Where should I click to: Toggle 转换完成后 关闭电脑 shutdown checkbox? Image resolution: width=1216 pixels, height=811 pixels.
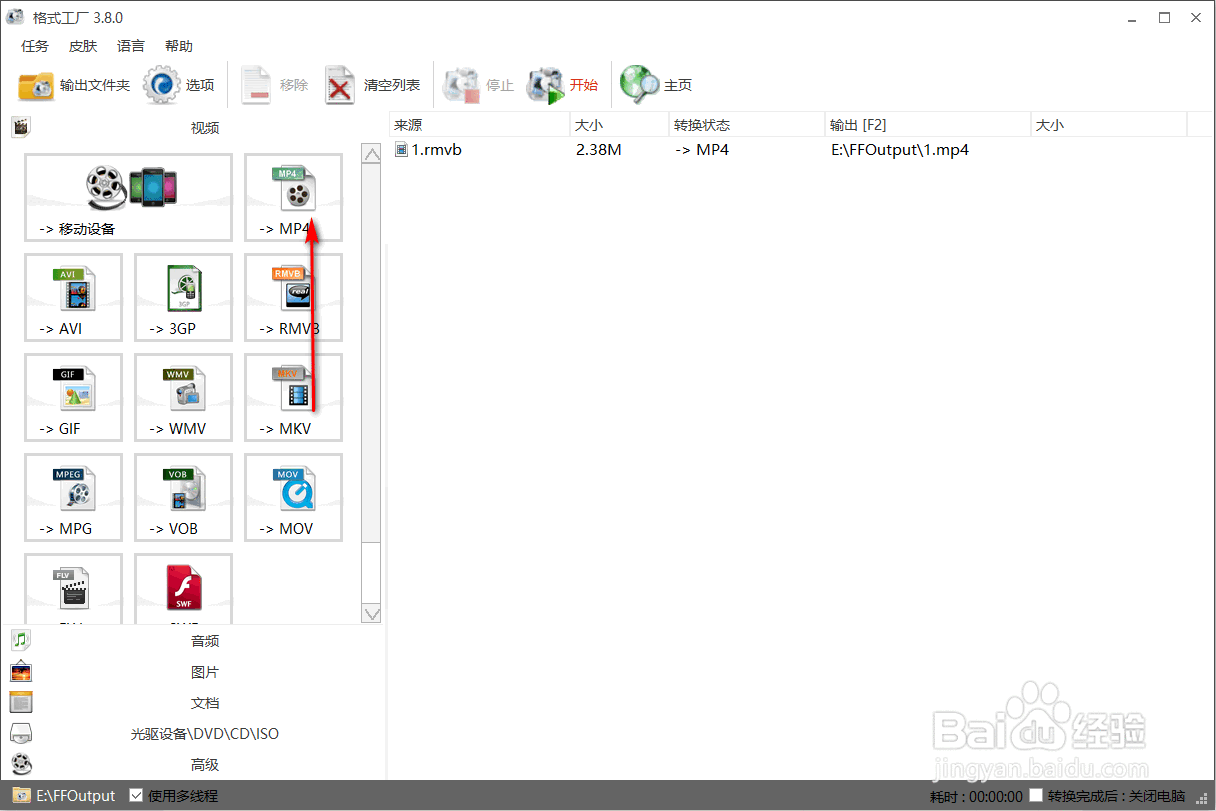pos(1036,796)
